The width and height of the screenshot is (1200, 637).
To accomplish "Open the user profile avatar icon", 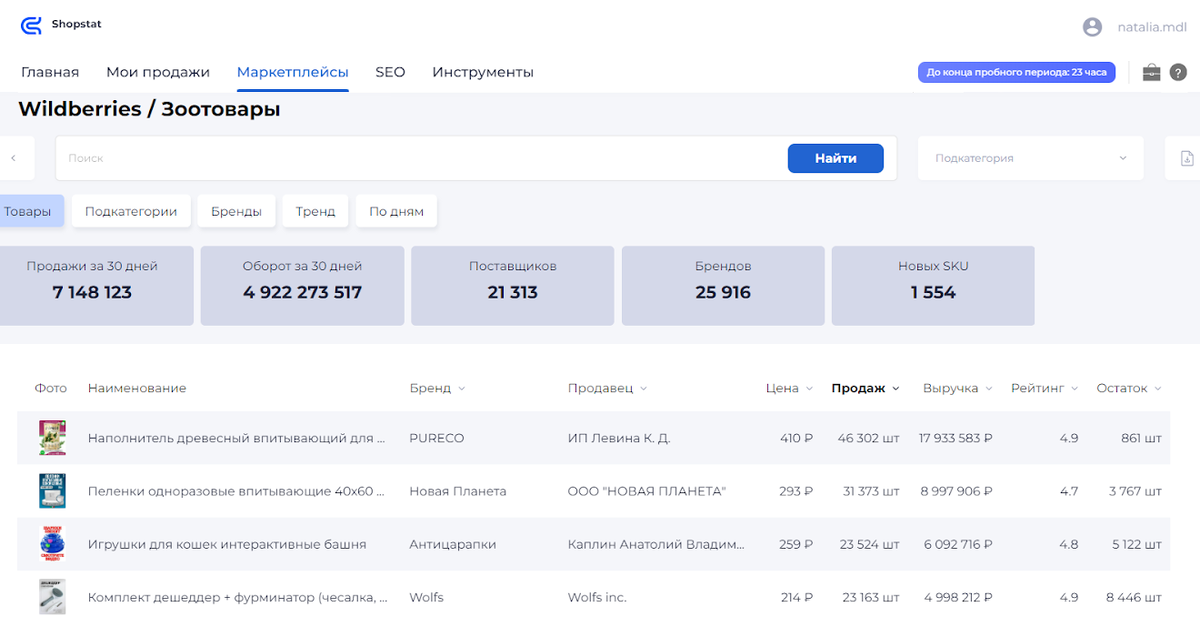I will (1092, 27).
